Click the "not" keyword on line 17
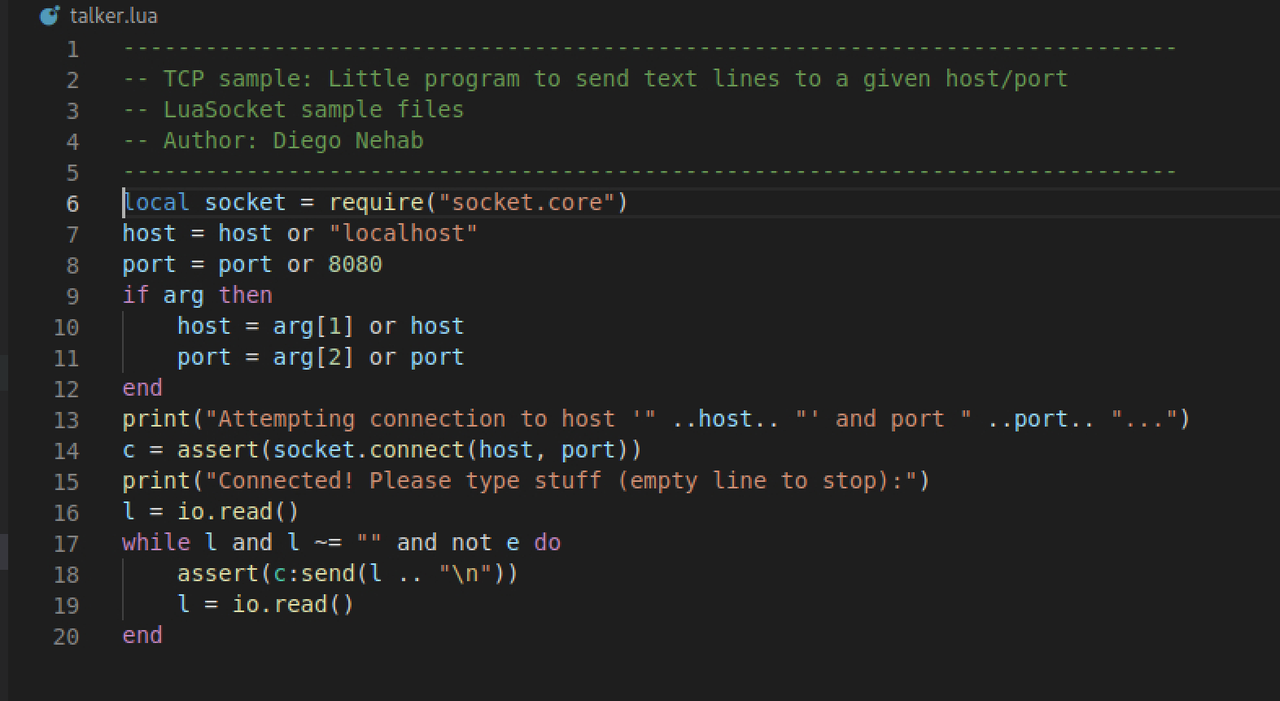The image size is (1280, 701). pos(471,543)
